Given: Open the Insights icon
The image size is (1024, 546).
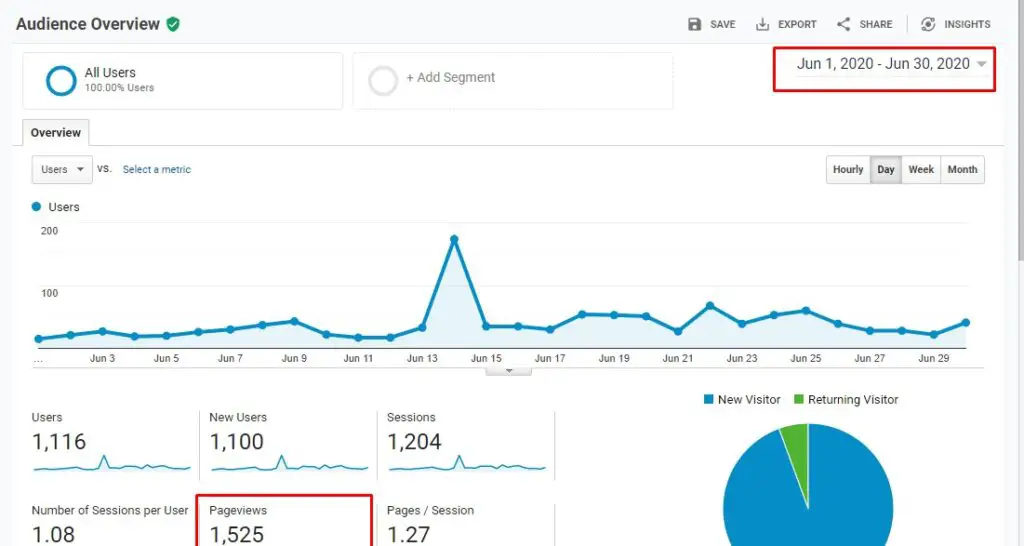Looking at the screenshot, I should point(928,24).
